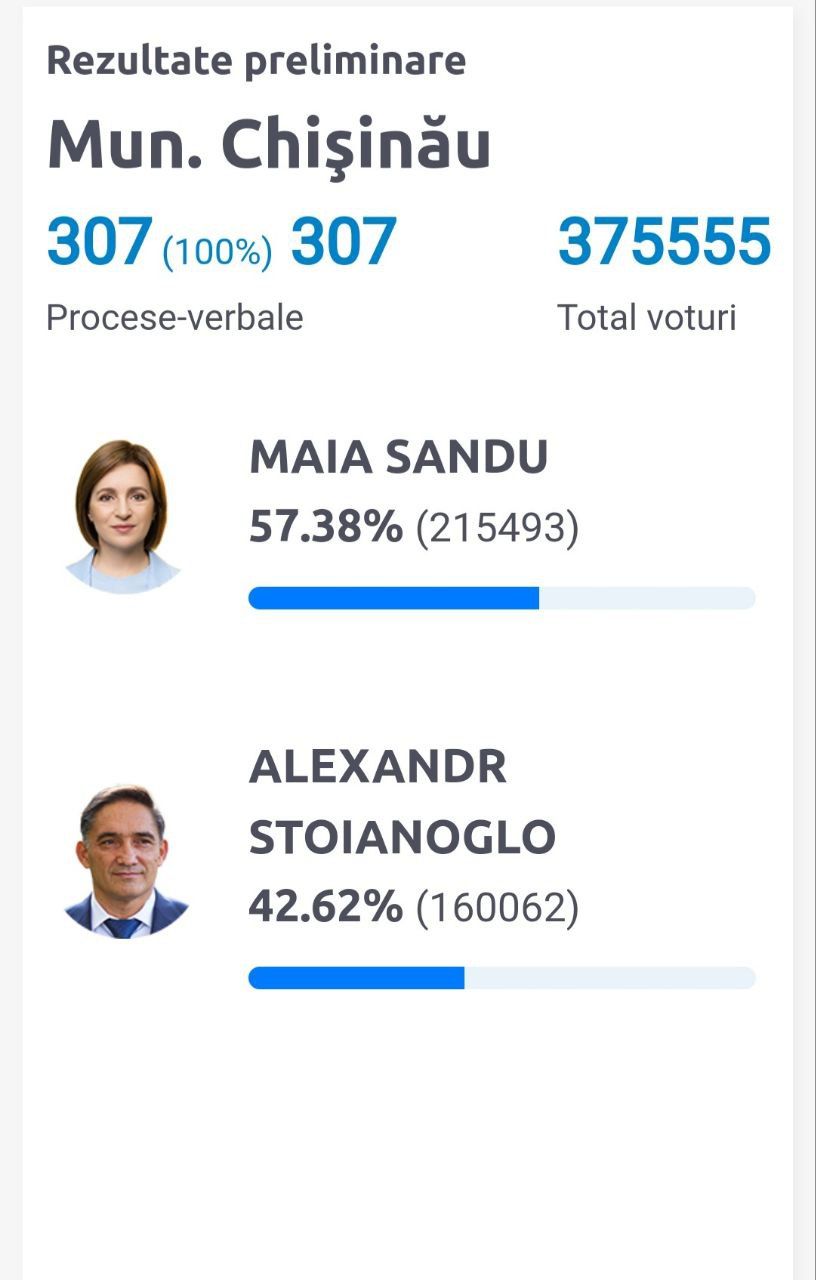Select the ALEXANDR name line
The width and height of the screenshot is (816, 1280).
pyautogui.click(x=378, y=767)
